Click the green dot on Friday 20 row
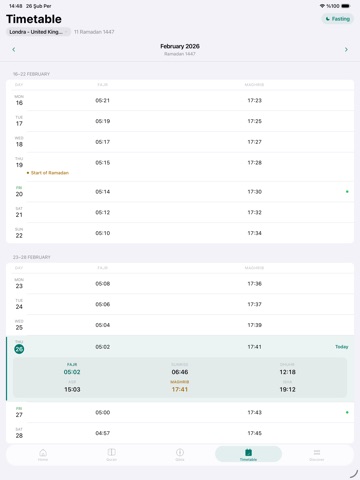The height and width of the screenshot is (480, 360). coord(347,192)
